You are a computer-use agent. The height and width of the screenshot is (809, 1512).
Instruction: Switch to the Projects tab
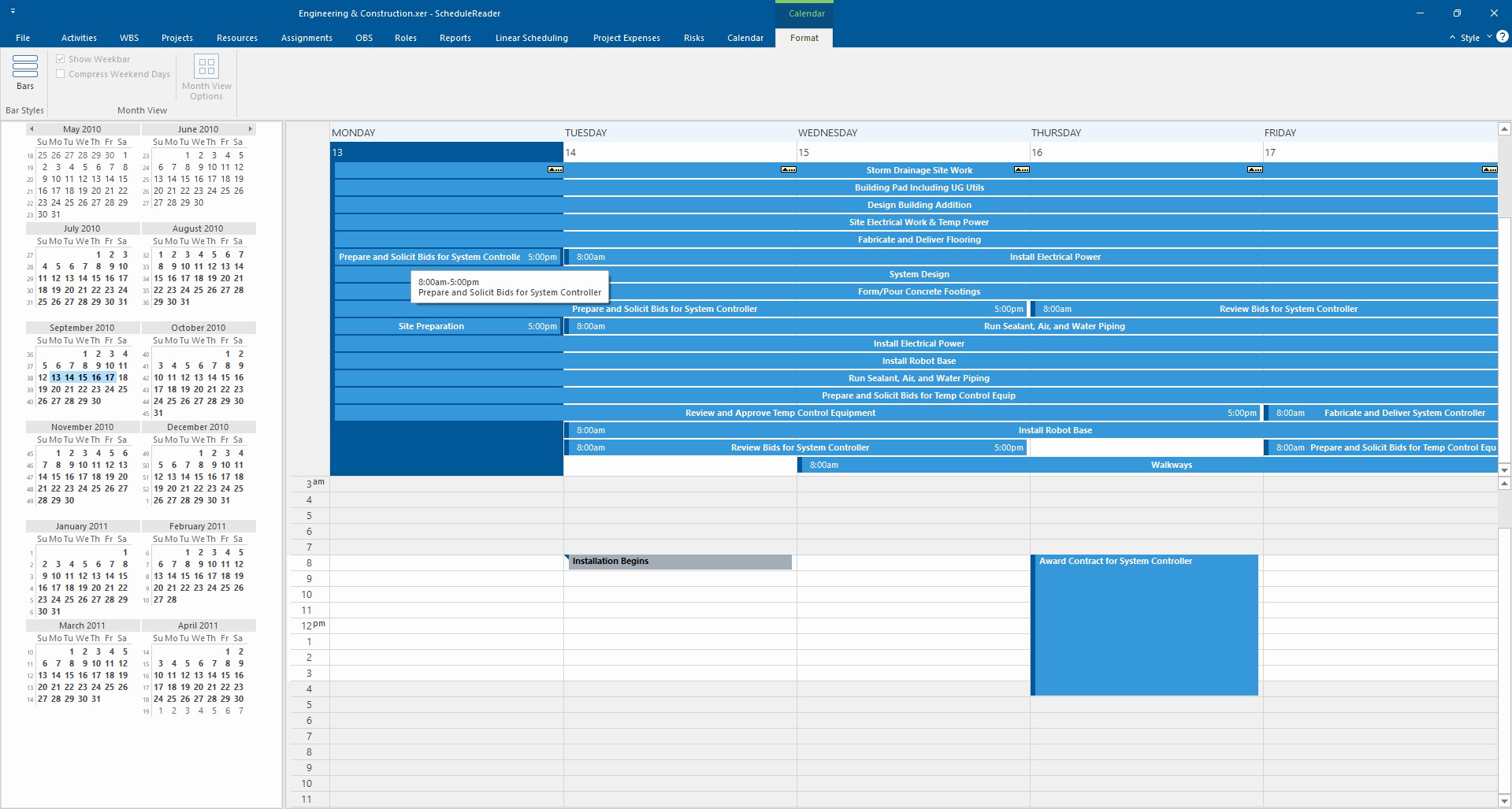coord(177,38)
